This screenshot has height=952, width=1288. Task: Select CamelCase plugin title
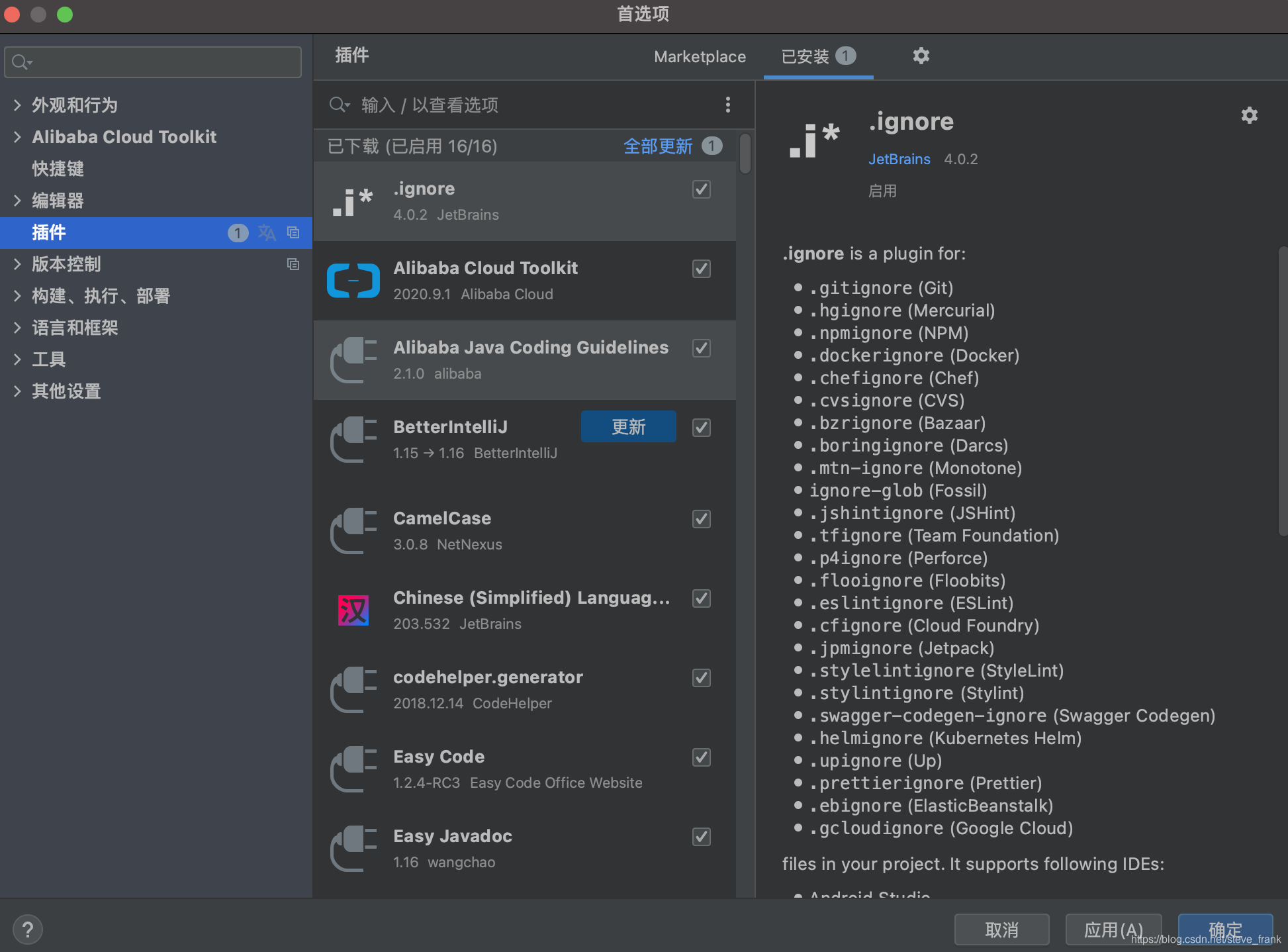442,518
